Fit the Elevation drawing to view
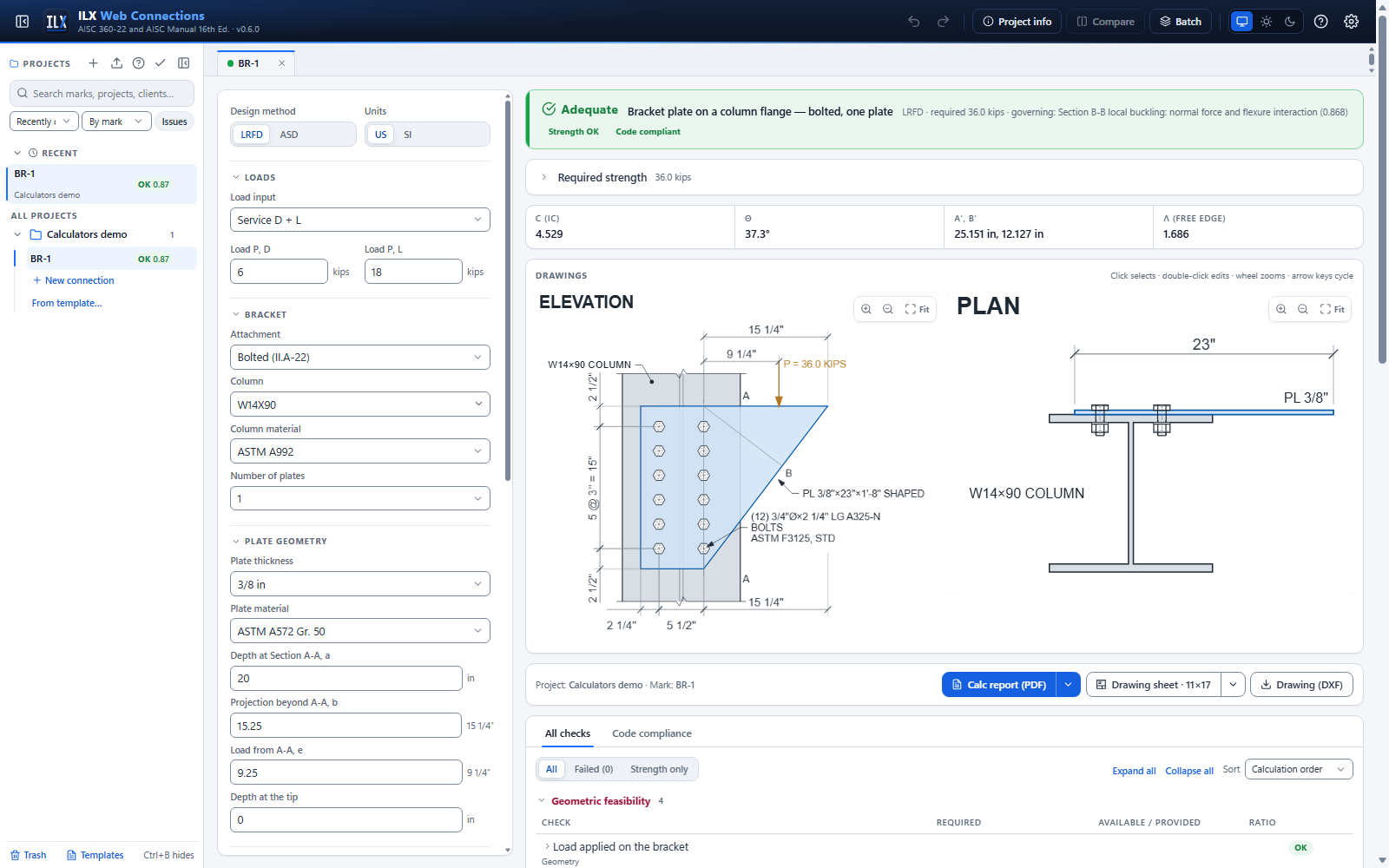This screenshot has height=868, width=1389. [918, 309]
